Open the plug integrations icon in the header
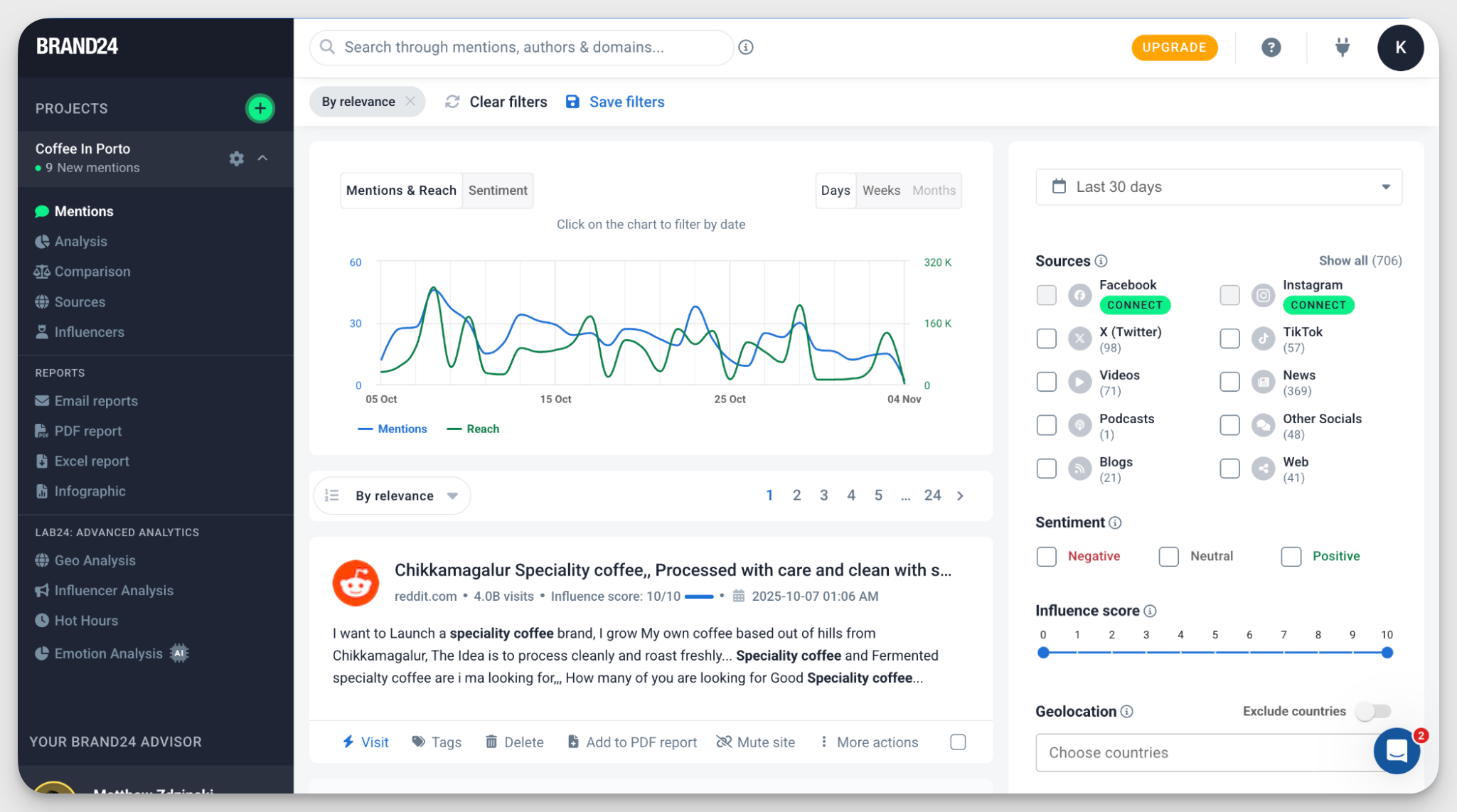This screenshot has height=812, width=1457. 1343,47
